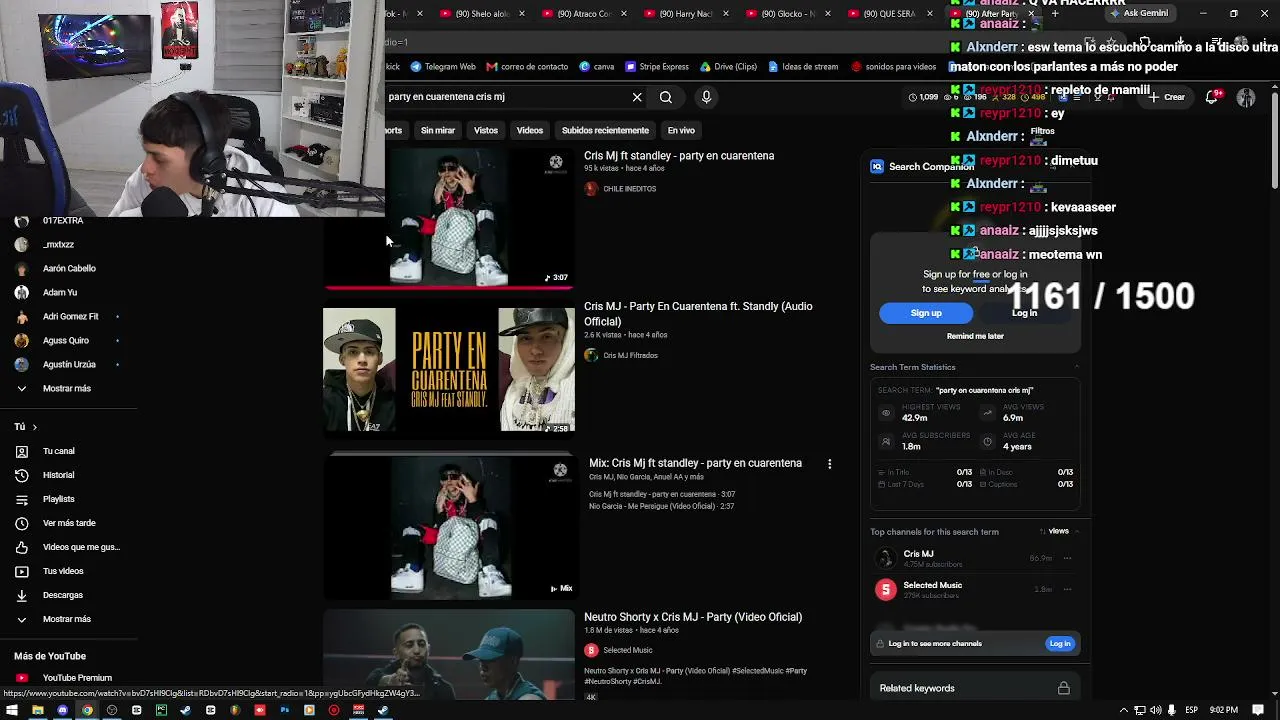The image size is (1280, 720).
Task: Select the 'En vivo' filter chip
Action: 681,130
